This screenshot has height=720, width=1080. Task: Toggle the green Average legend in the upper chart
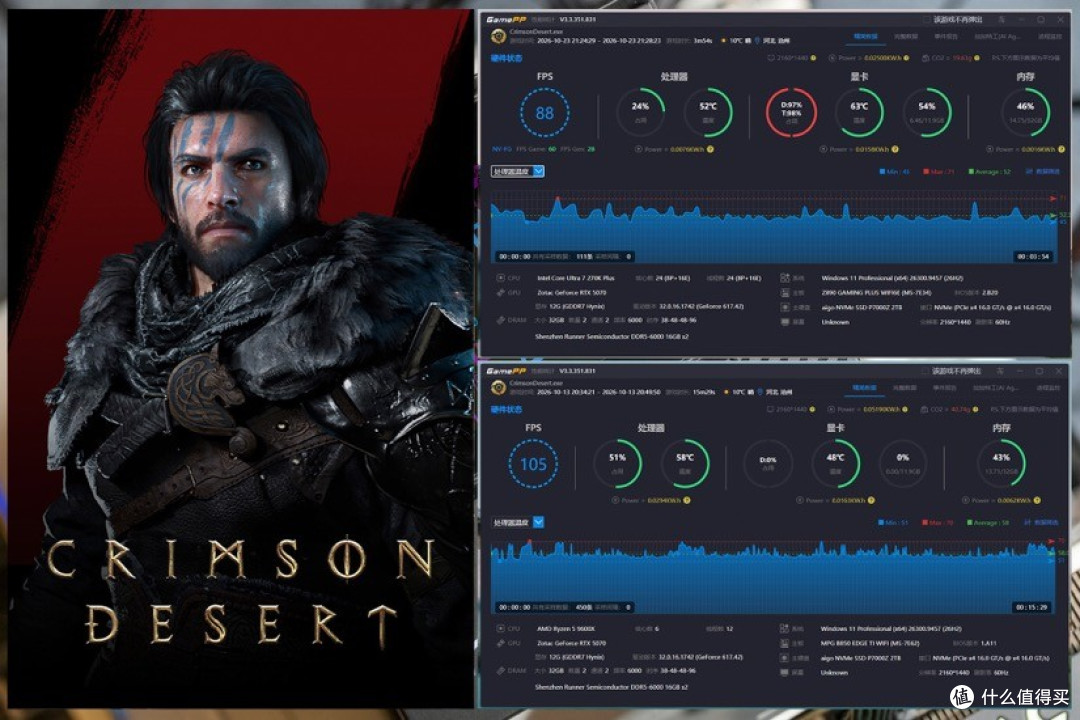point(989,172)
